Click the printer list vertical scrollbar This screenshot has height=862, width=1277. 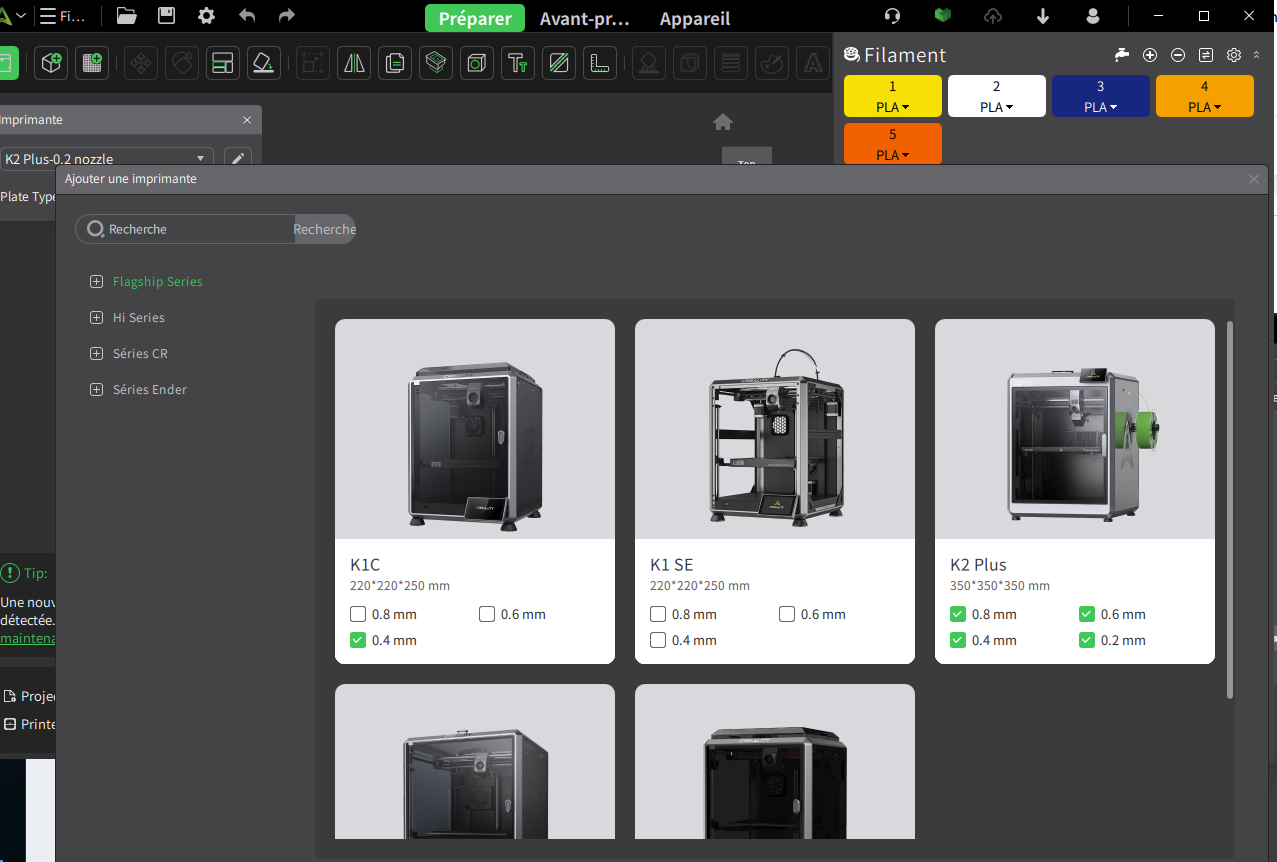tap(1230, 508)
